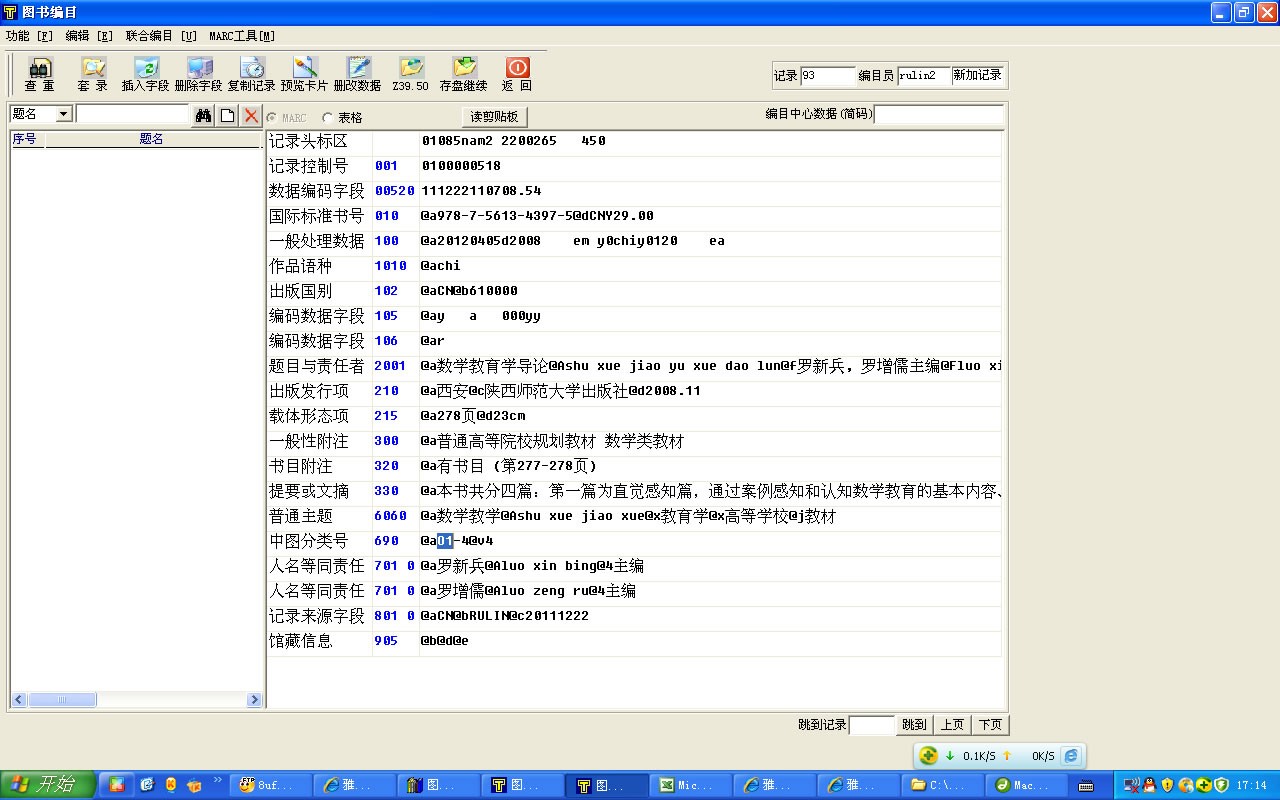This screenshot has width=1280, height=800.
Task: Click the 新加记录 button
Action: pos(977,76)
